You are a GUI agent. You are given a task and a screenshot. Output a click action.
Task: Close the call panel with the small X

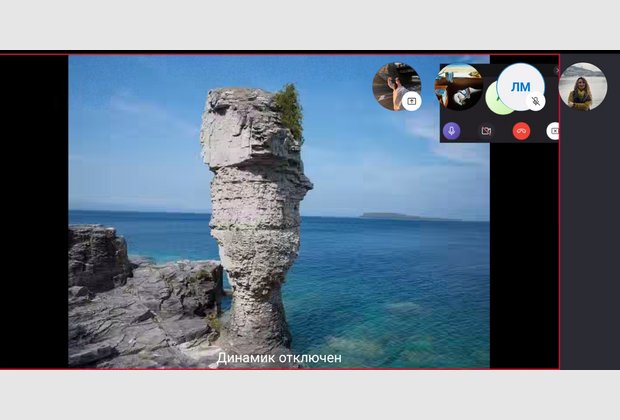(x=556, y=70)
